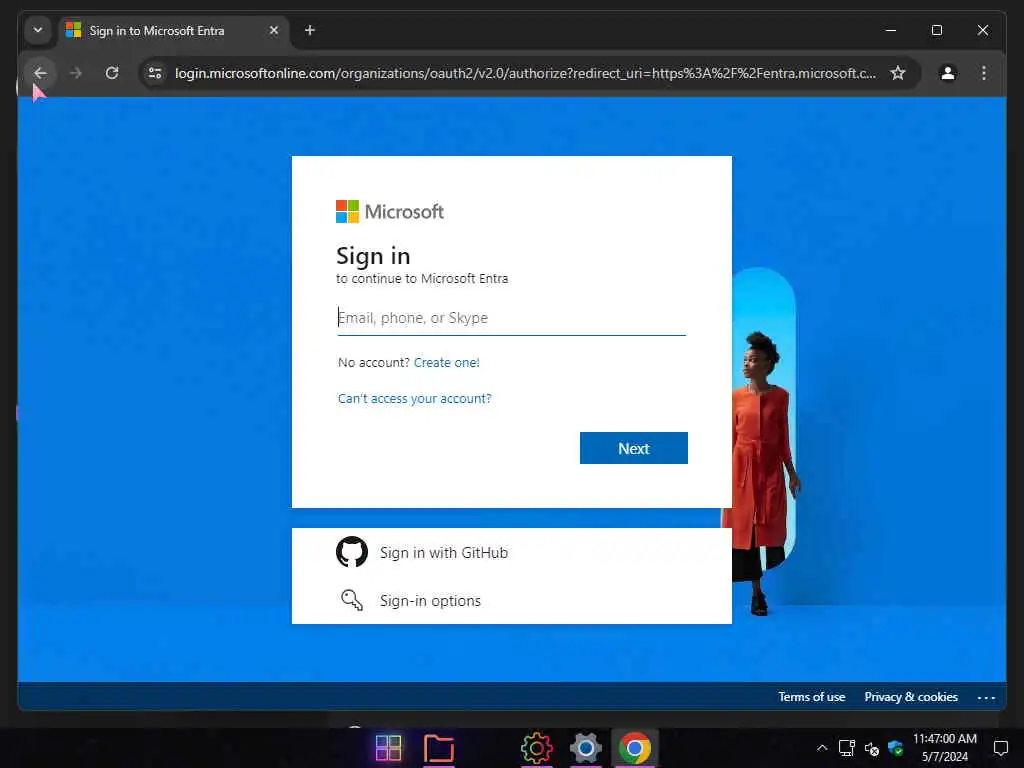Click the 'Create one!' link
This screenshot has width=1024, height=768.
coord(447,362)
